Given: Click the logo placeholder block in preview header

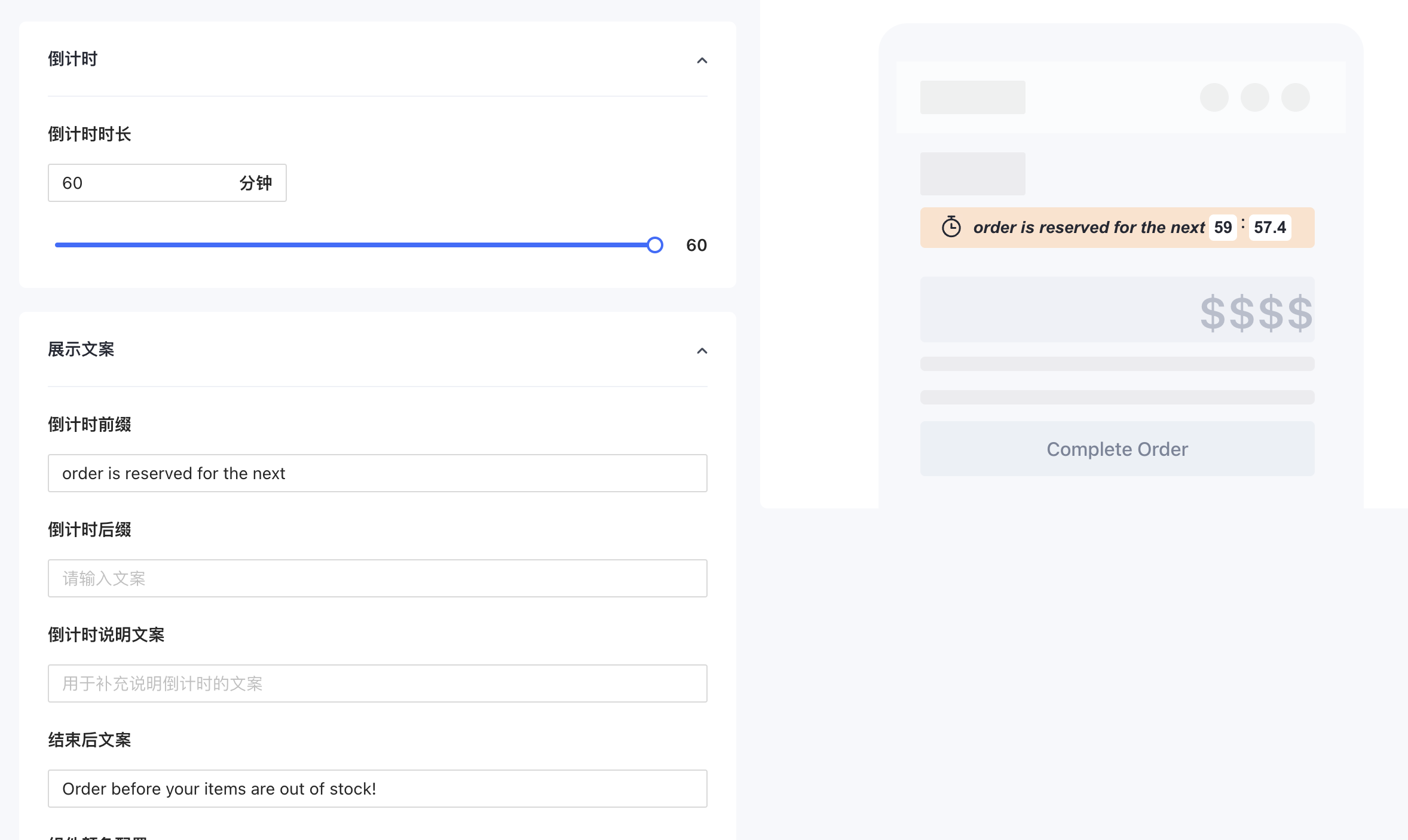Looking at the screenshot, I should pos(972,97).
